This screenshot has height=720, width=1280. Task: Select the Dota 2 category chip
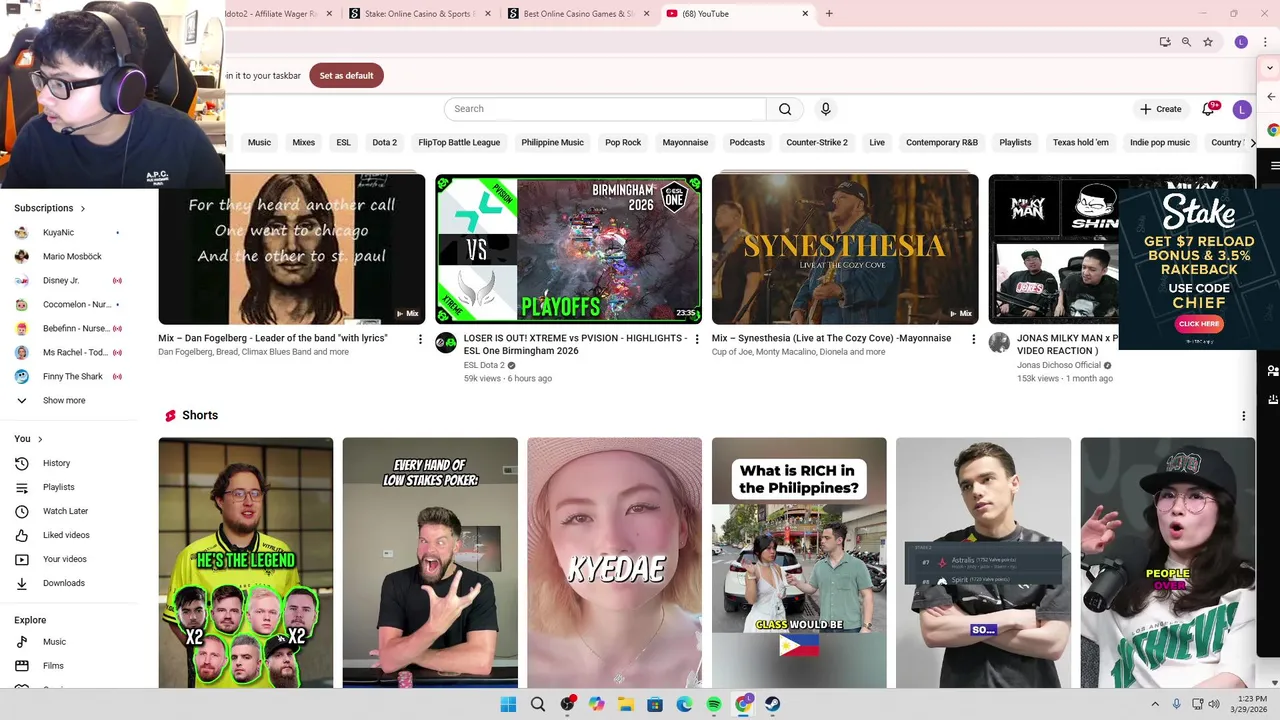point(385,142)
